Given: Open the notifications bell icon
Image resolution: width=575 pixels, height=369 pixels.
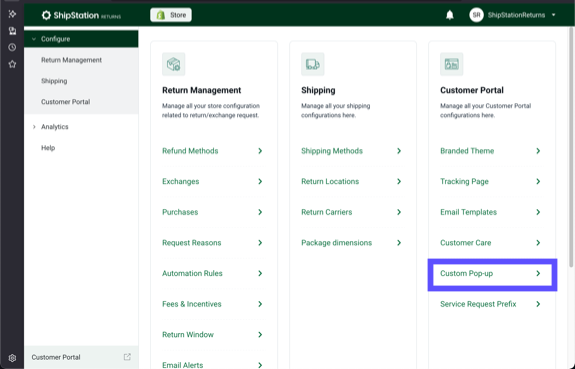Looking at the screenshot, I should (450, 15).
